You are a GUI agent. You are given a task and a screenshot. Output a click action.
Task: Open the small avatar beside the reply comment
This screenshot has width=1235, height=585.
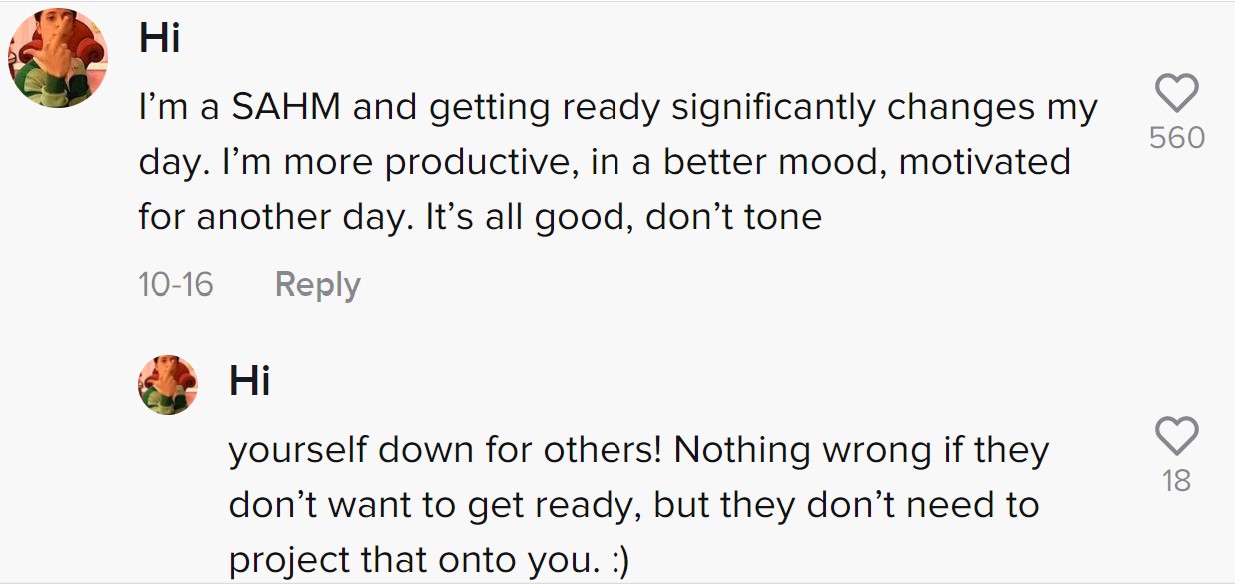[167, 384]
